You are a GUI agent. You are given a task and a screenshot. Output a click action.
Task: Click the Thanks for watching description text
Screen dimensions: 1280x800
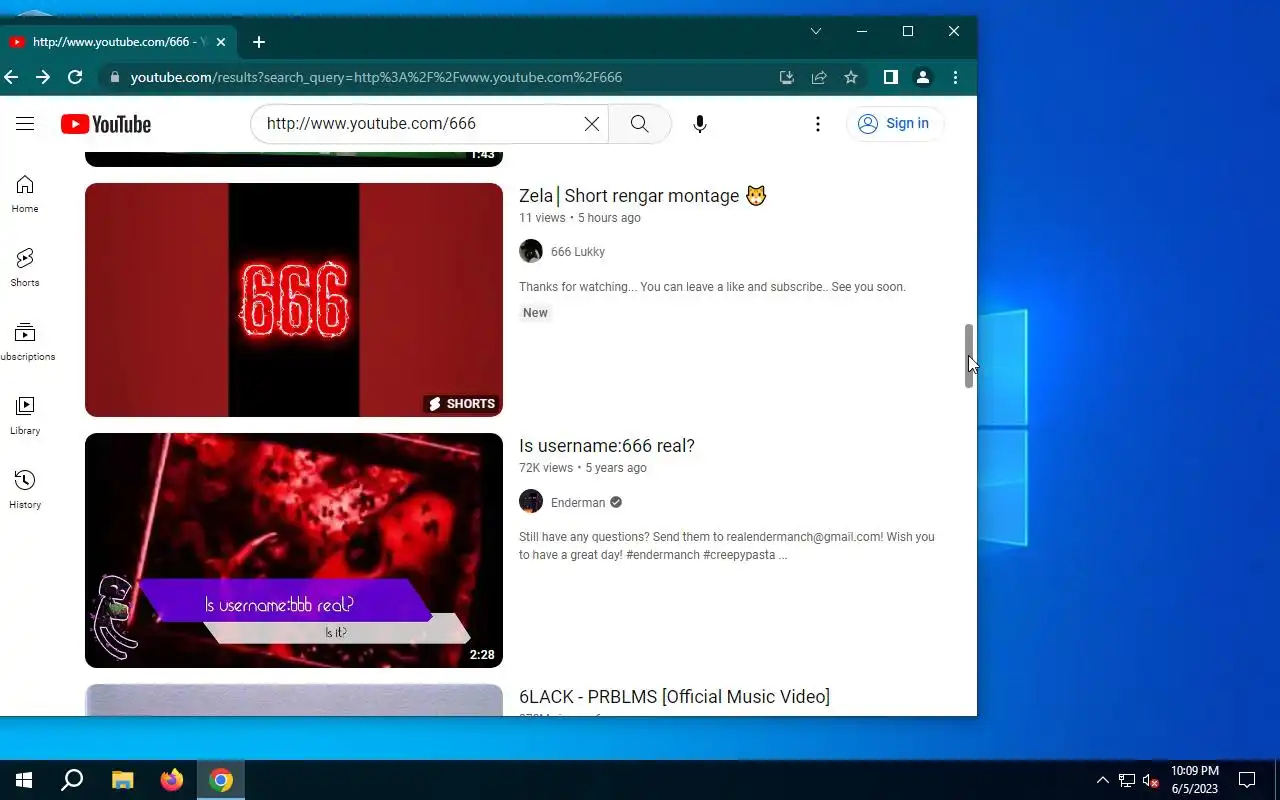click(712, 287)
